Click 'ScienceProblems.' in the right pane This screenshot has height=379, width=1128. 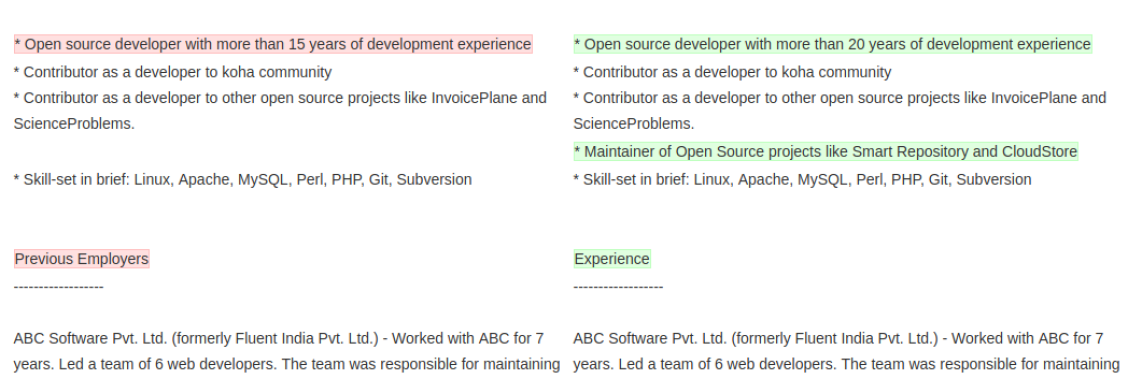click(x=634, y=124)
